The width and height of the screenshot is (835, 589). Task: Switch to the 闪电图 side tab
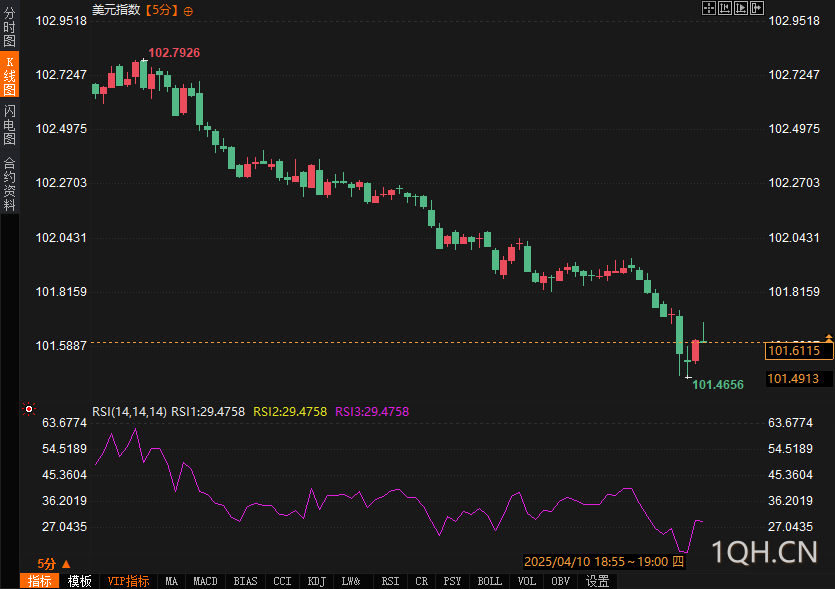click(9, 126)
